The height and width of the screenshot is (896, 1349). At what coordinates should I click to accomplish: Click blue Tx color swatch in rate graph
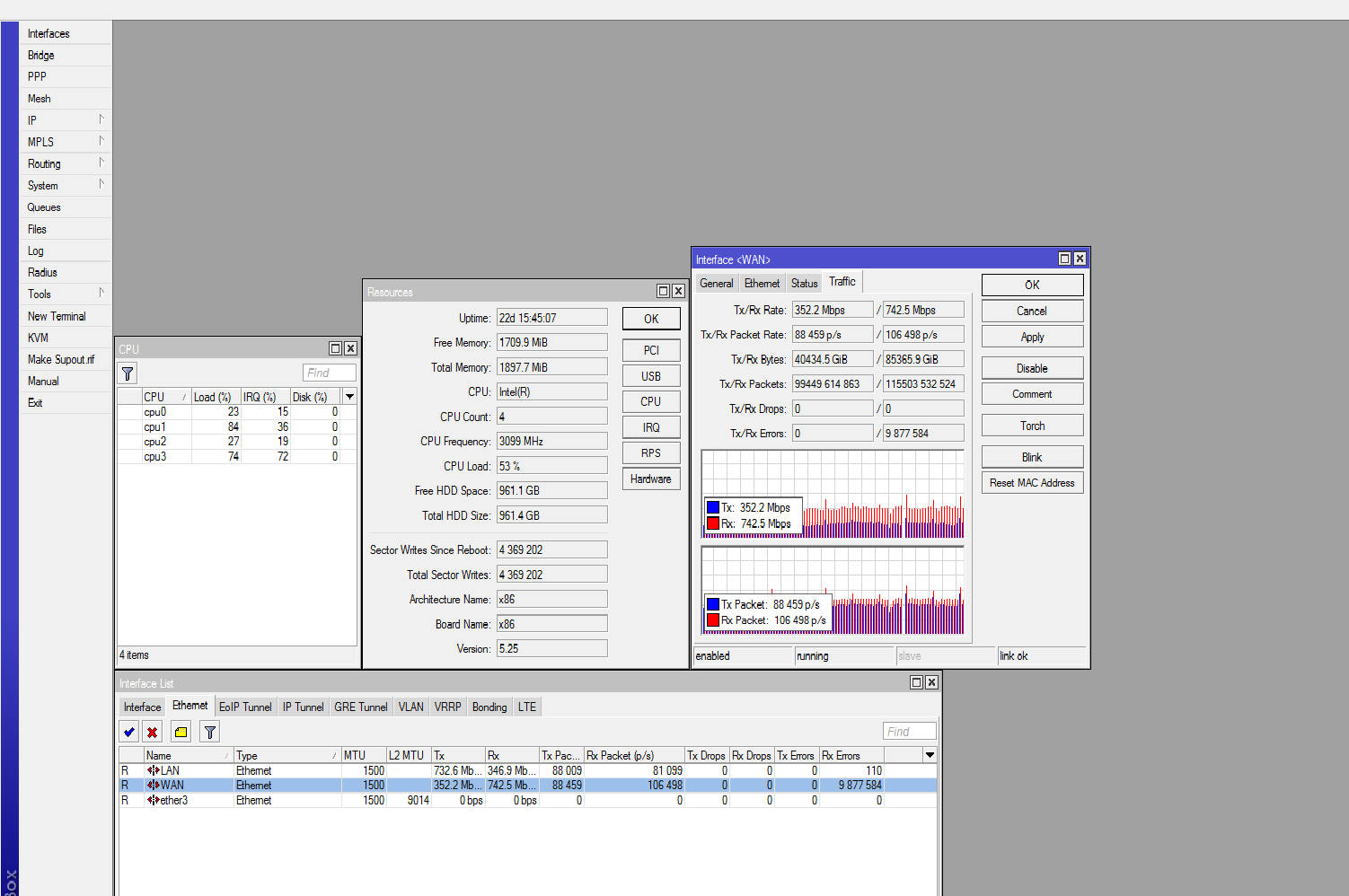[713, 507]
